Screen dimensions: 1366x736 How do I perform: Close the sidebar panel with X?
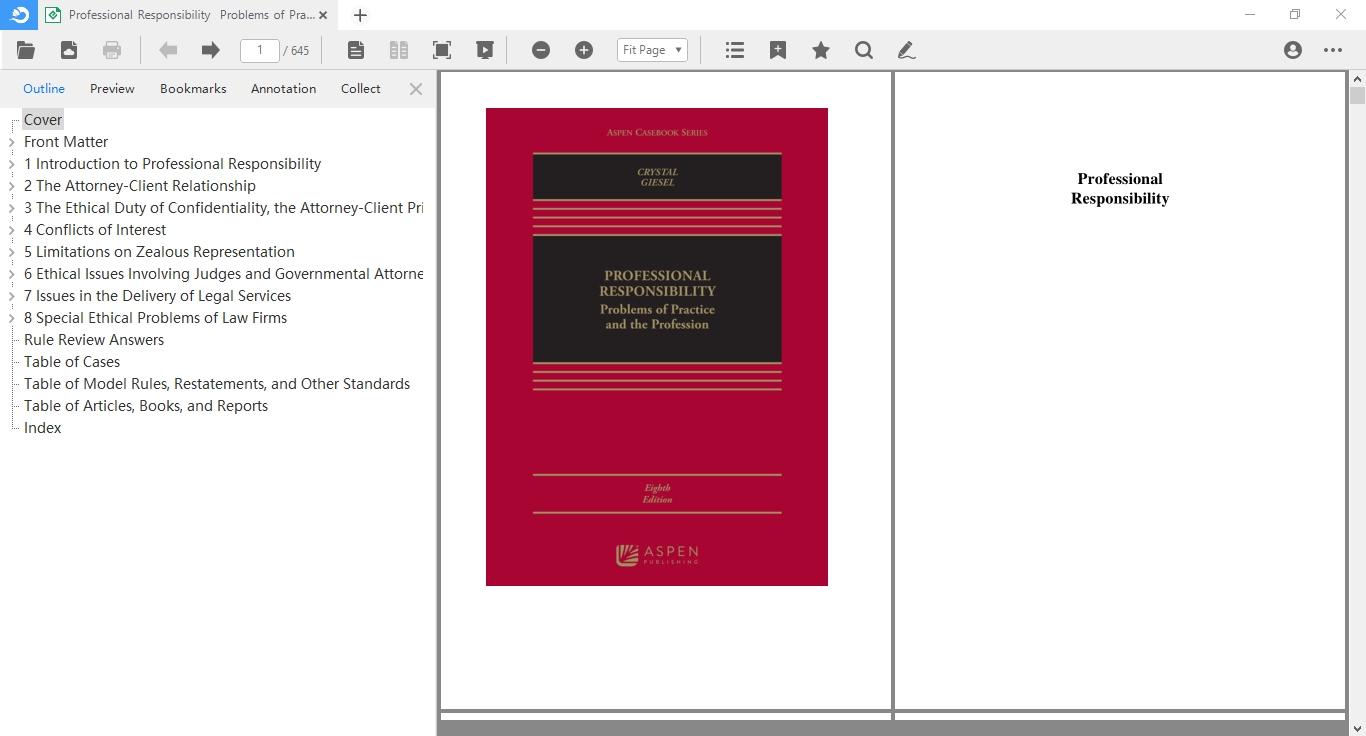pyautogui.click(x=416, y=89)
